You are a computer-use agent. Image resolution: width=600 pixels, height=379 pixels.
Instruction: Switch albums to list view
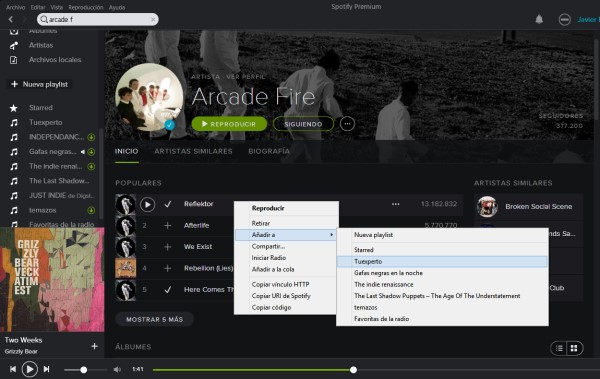[559, 348]
